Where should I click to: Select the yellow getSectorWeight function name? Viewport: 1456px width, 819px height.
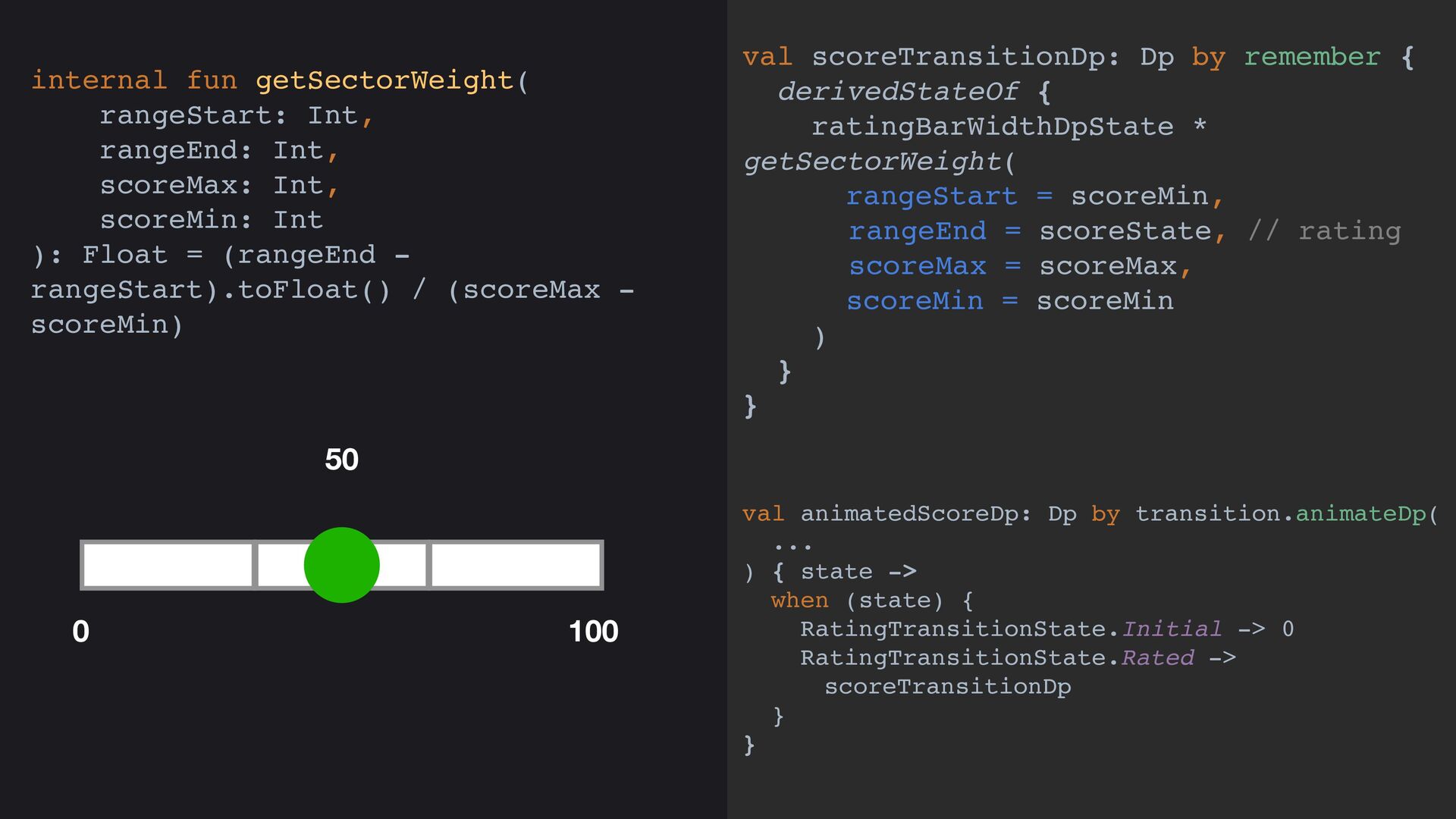(384, 80)
